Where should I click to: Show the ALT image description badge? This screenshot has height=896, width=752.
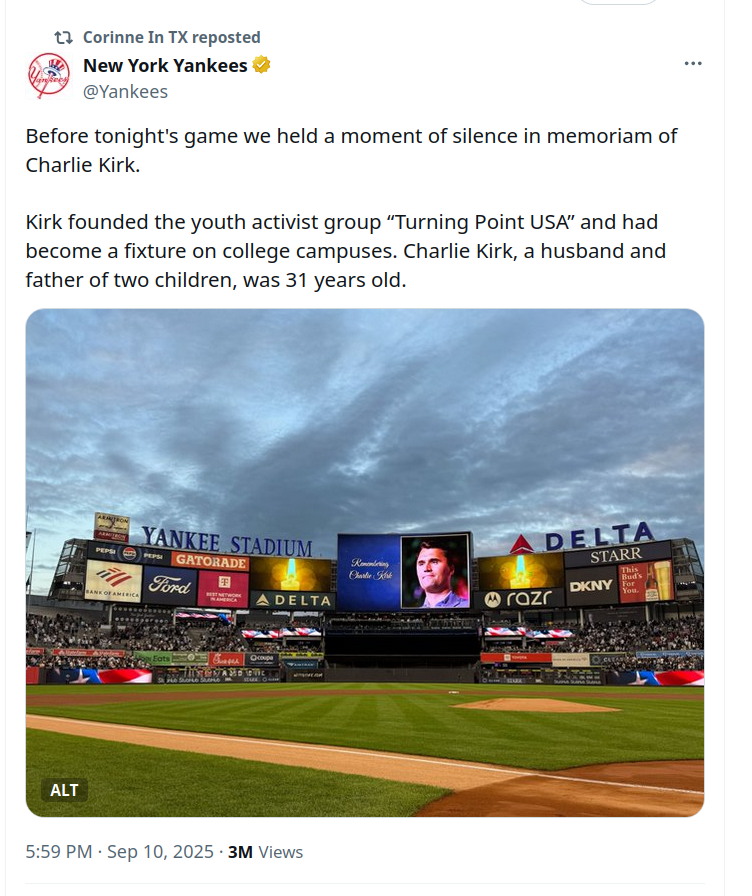[x=64, y=790]
